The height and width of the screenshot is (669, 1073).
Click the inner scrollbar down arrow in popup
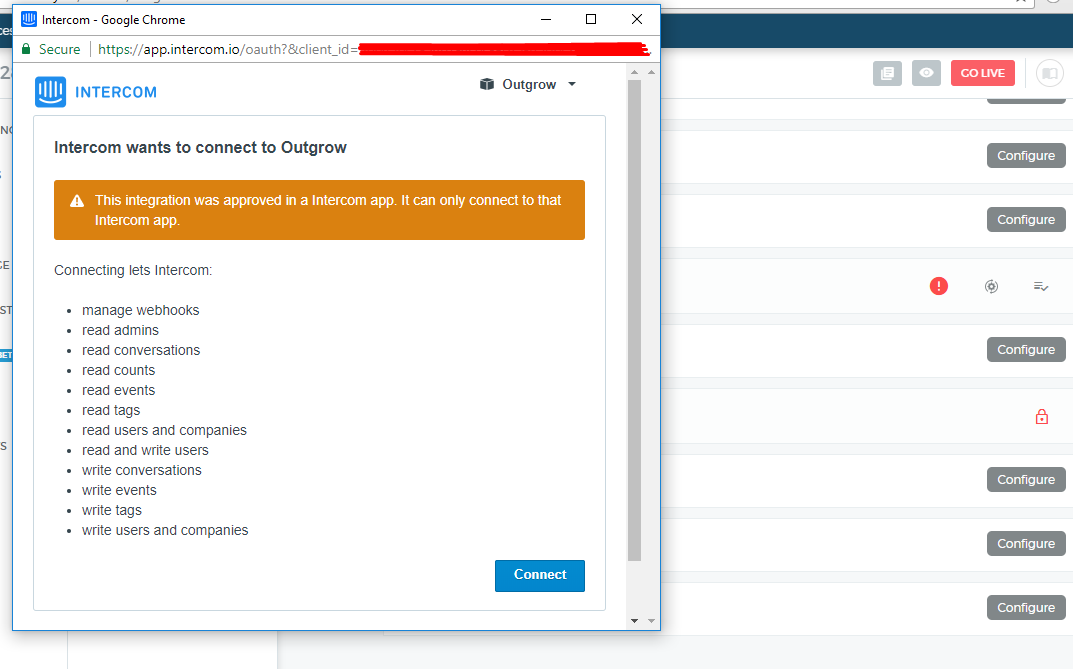(634, 620)
